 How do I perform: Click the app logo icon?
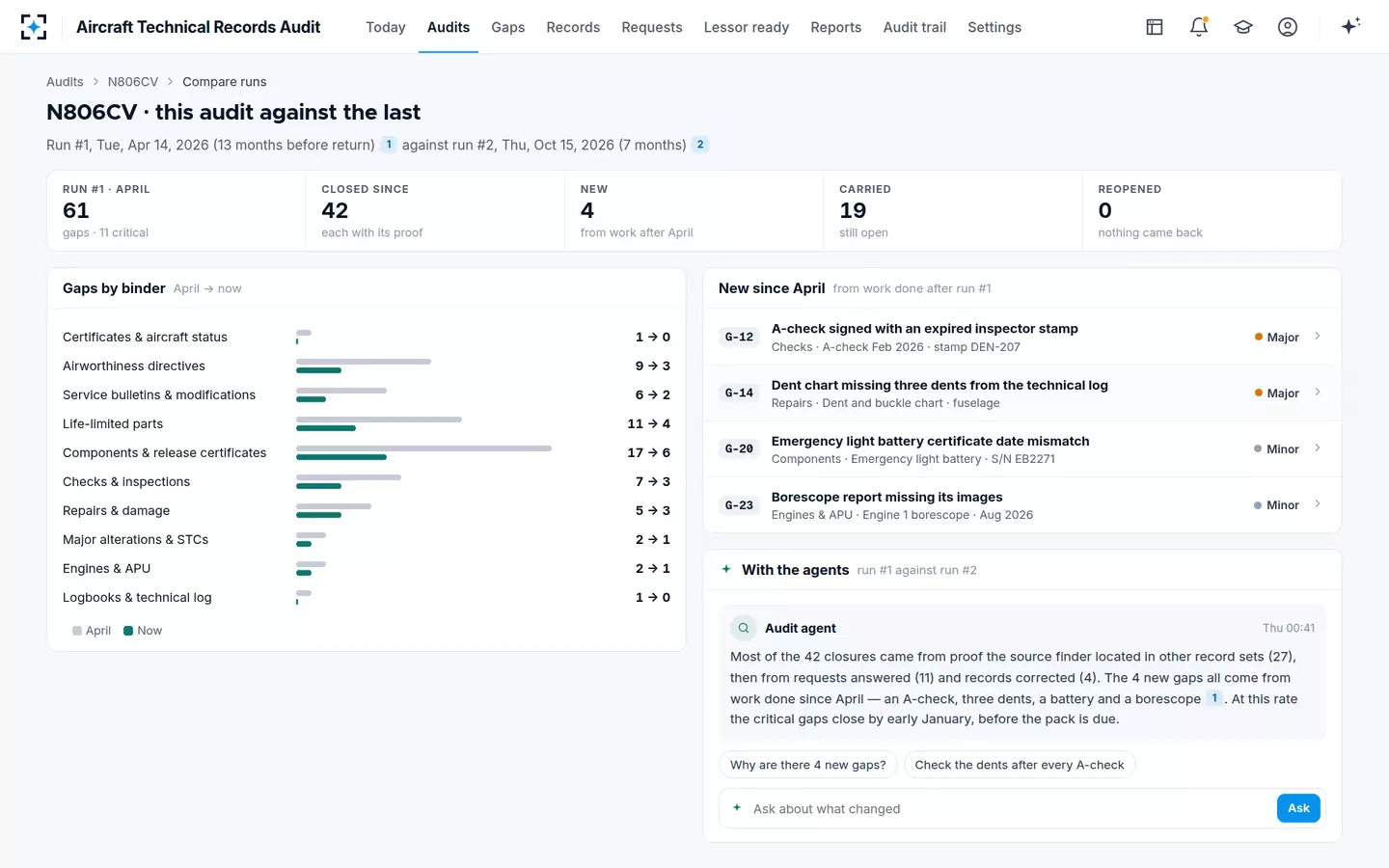(x=34, y=27)
